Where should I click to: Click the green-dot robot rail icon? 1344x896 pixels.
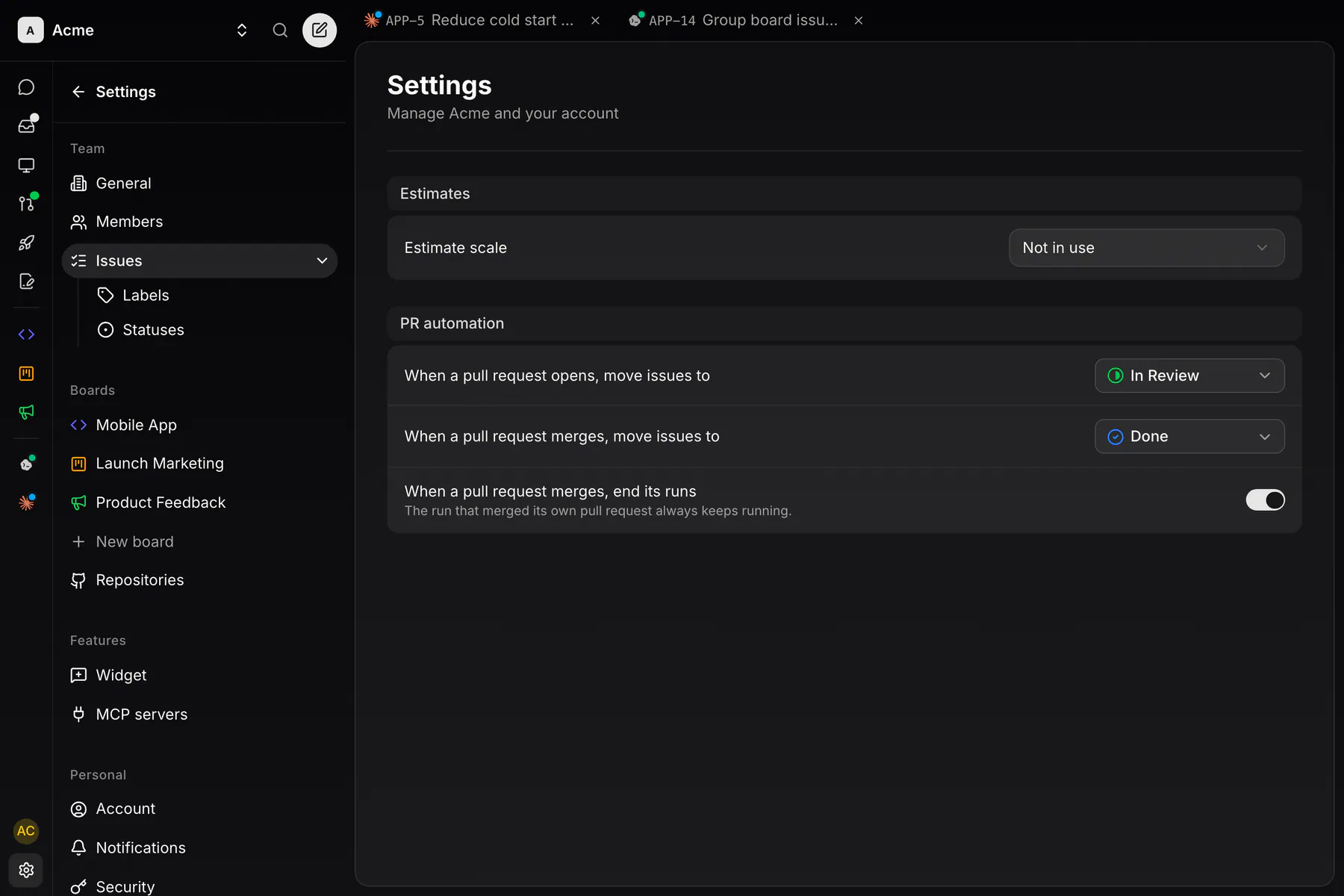(26, 464)
